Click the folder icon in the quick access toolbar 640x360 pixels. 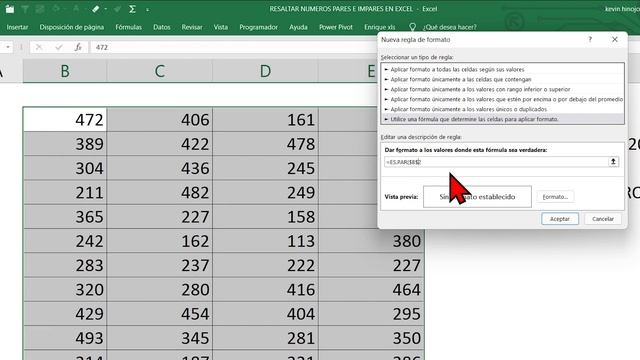(x=10, y=9)
